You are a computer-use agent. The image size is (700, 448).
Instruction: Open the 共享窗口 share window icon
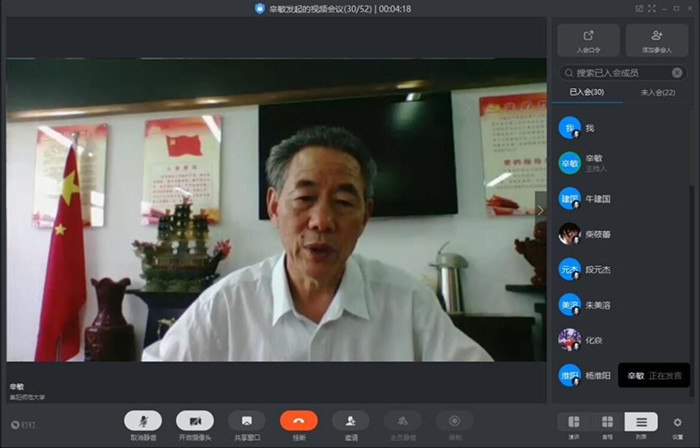point(247,421)
